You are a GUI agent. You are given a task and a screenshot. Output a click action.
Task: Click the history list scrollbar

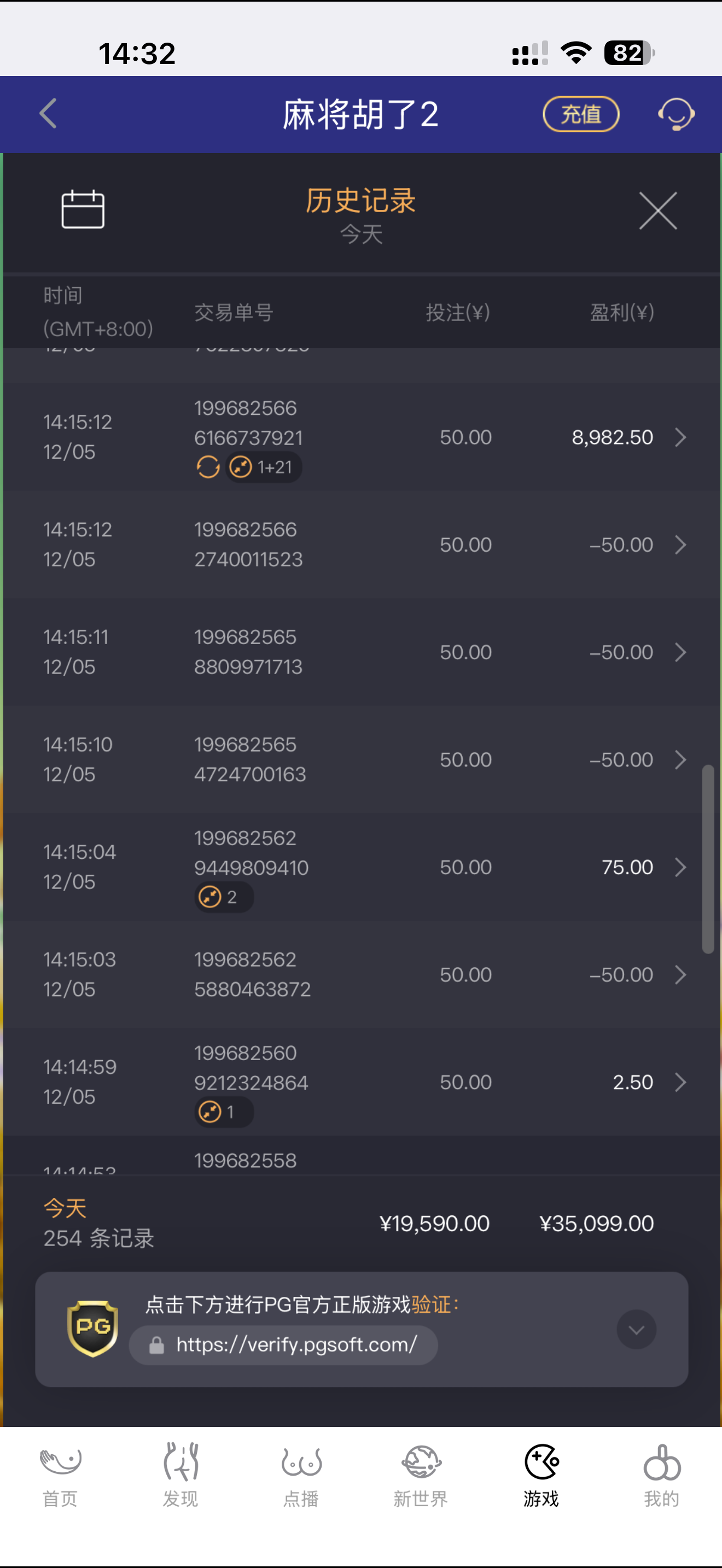[707, 858]
